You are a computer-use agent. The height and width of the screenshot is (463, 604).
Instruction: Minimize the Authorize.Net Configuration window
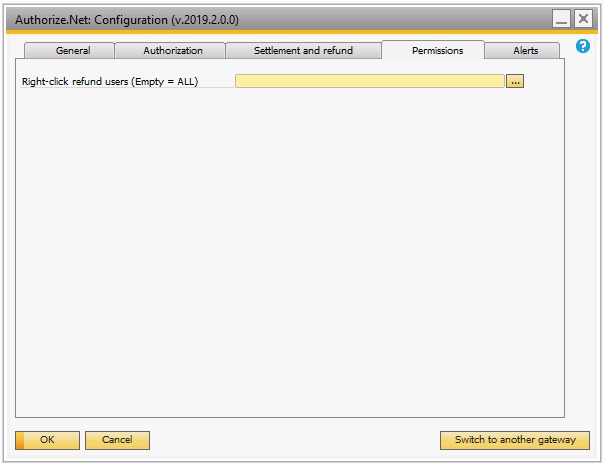561,18
